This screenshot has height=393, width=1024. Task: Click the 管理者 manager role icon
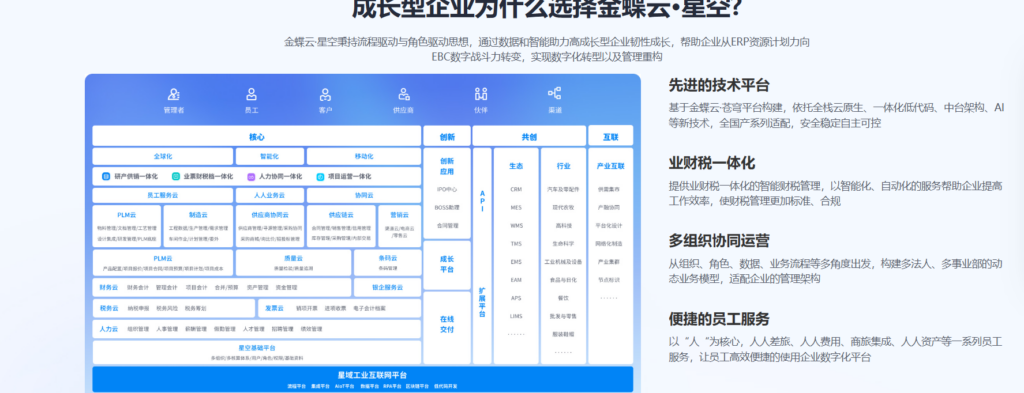[174, 94]
